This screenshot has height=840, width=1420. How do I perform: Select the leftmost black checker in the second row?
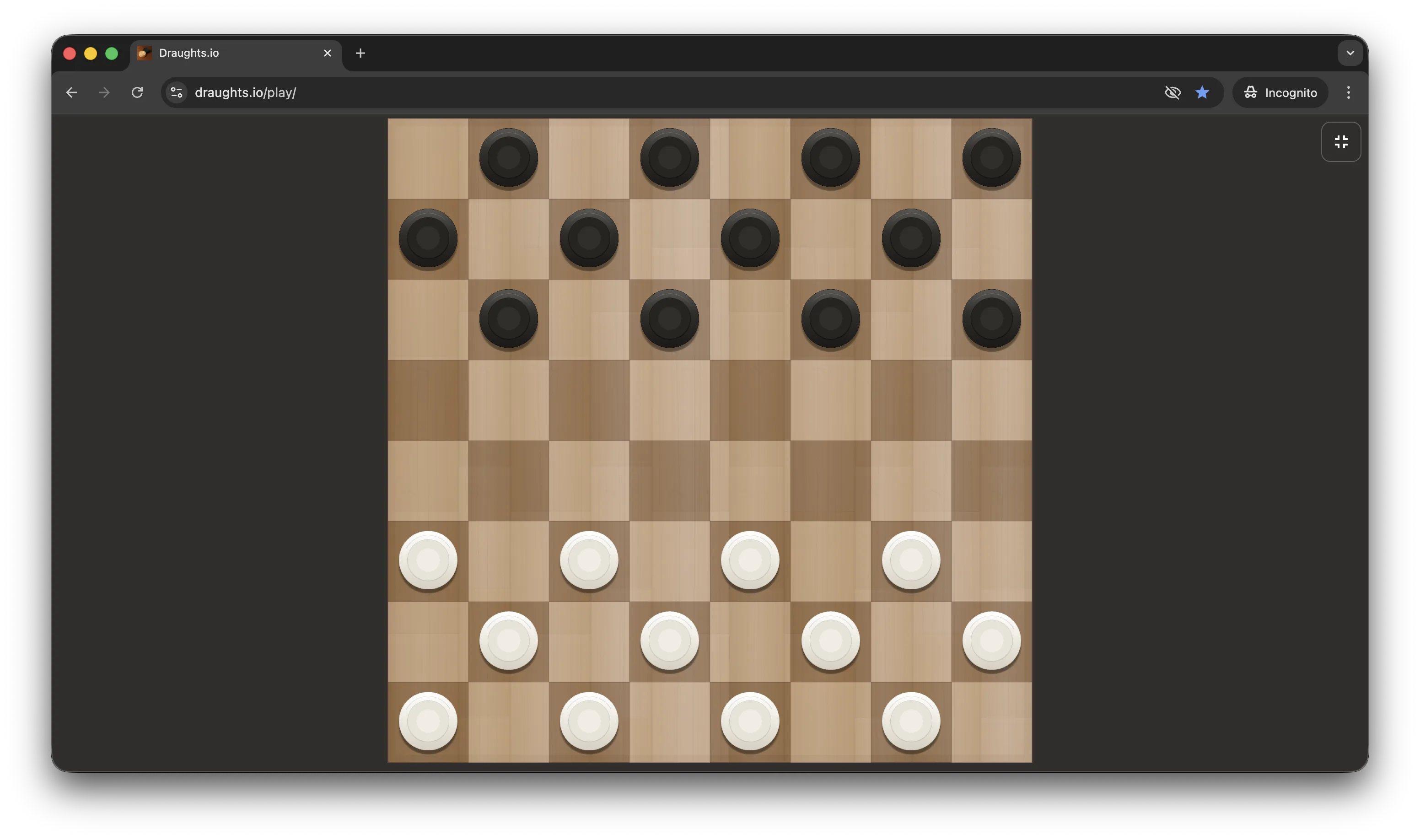pyautogui.click(x=428, y=238)
